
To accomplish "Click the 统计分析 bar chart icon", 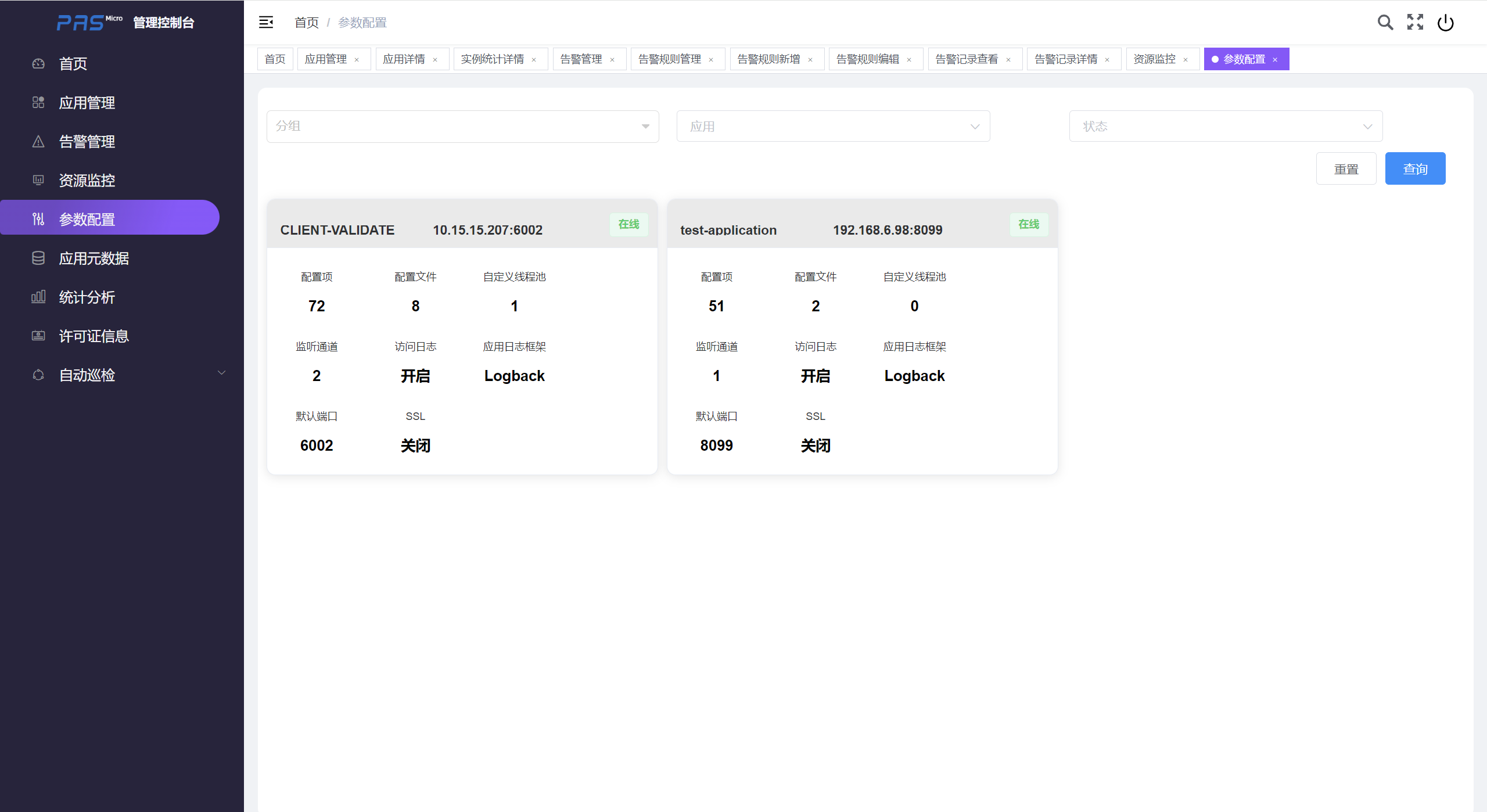I will [x=38, y=297].
